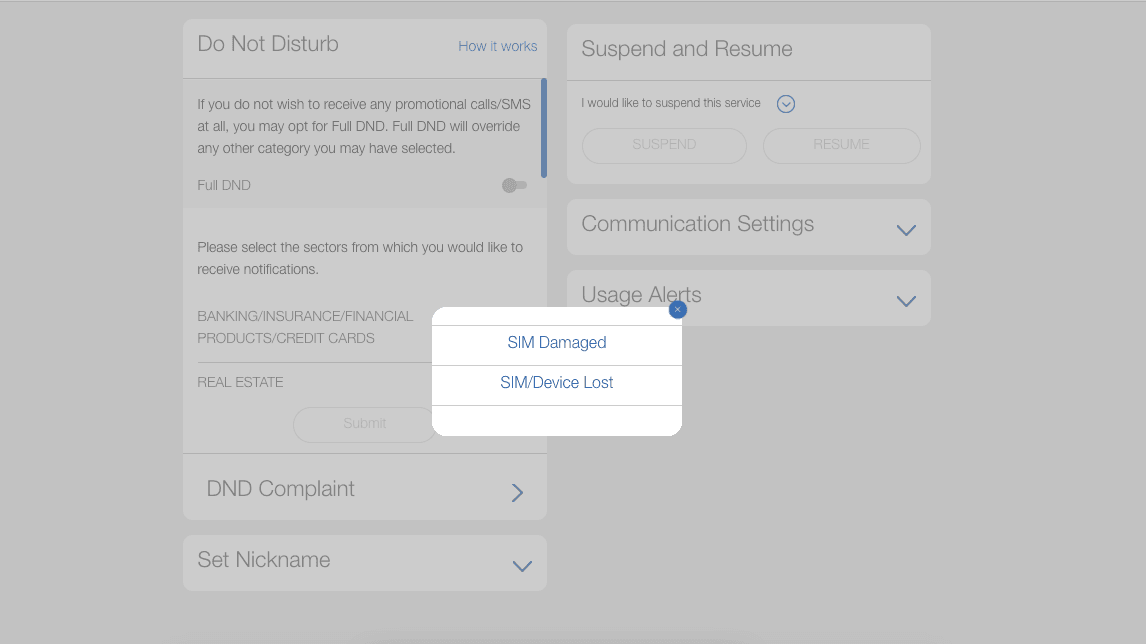
Task: Open How it works link
Action: click(x=498, y=46)
